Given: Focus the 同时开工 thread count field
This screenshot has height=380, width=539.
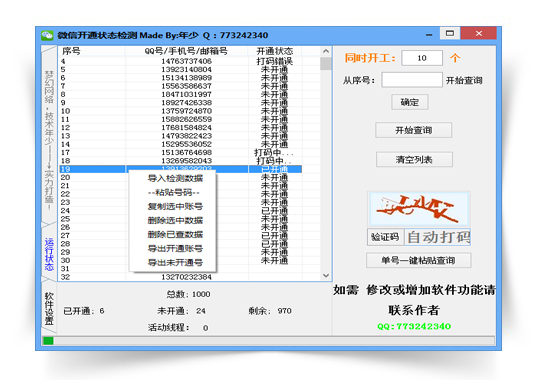Looking at the screenshot, I should coord(422,58).
